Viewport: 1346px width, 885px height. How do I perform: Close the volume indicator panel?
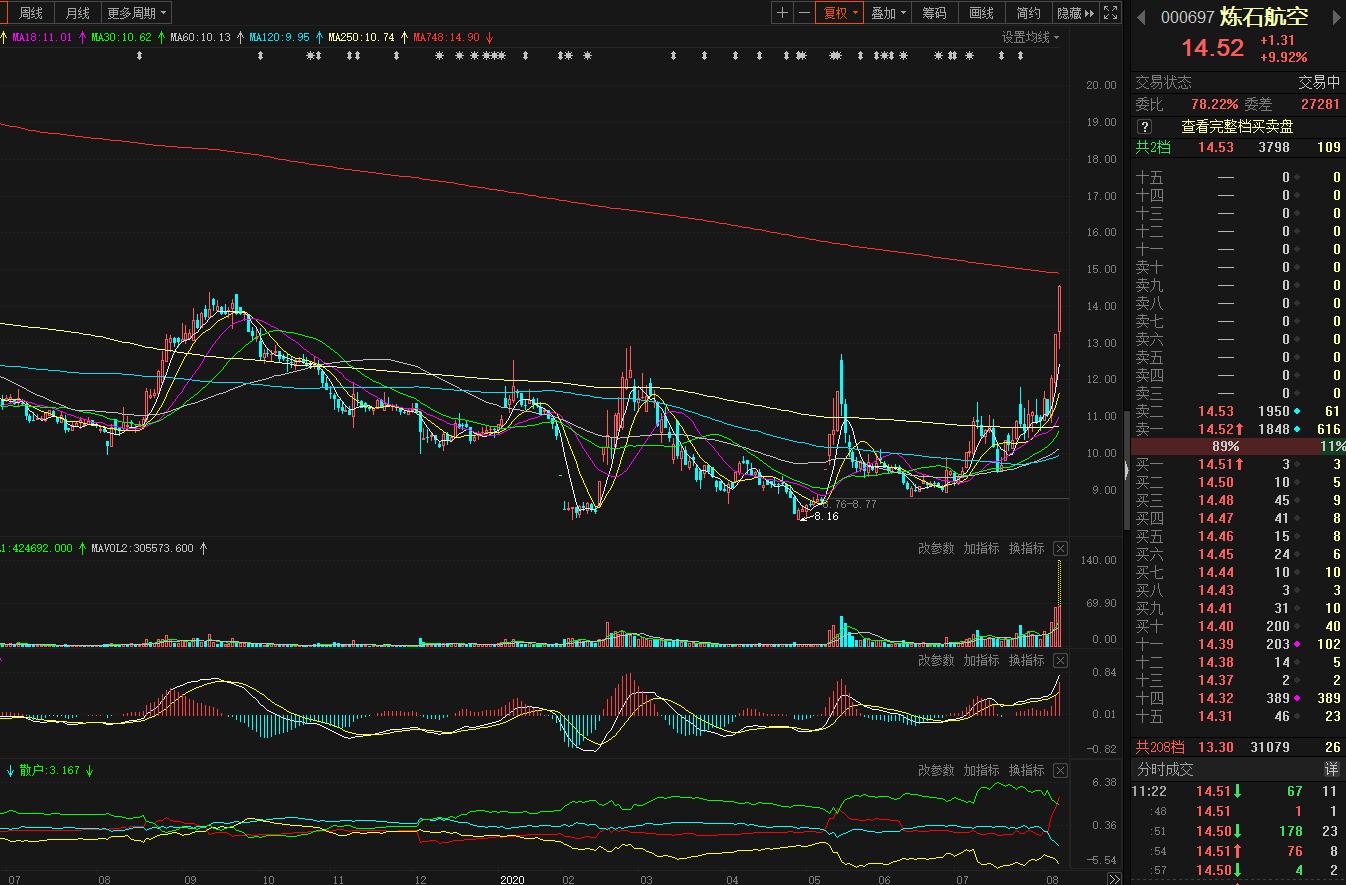[x=1060, y=549]
